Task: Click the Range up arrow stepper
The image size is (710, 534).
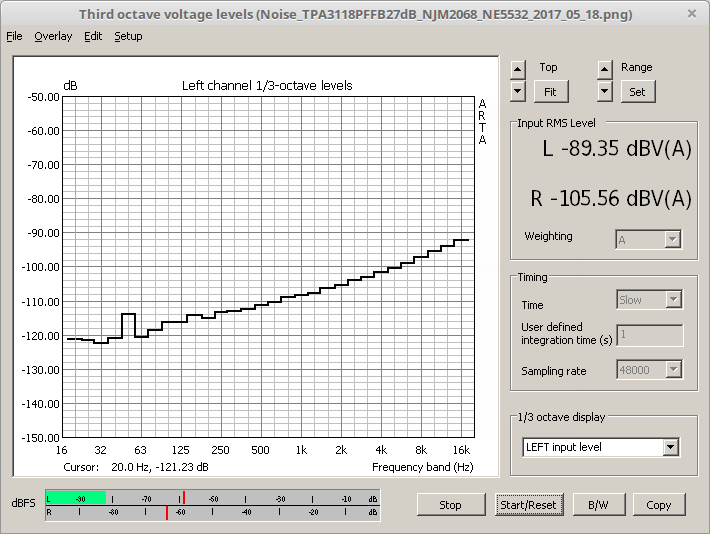Action: [605, 69]
